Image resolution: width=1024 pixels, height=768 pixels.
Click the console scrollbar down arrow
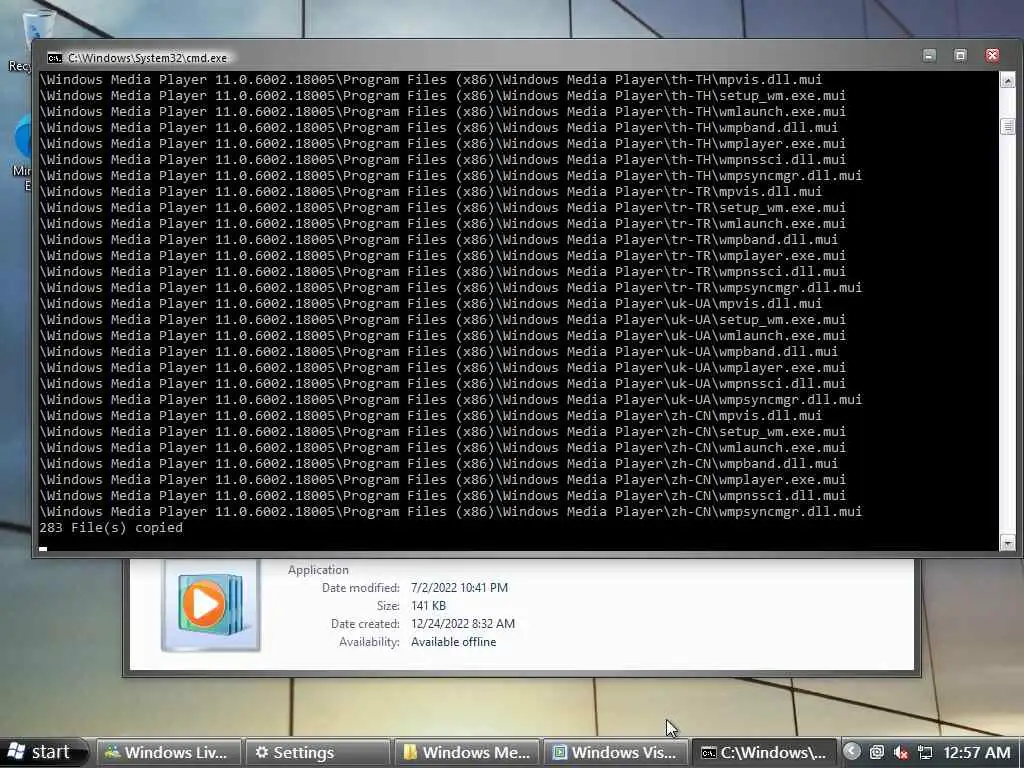(x=1007, y=543)
